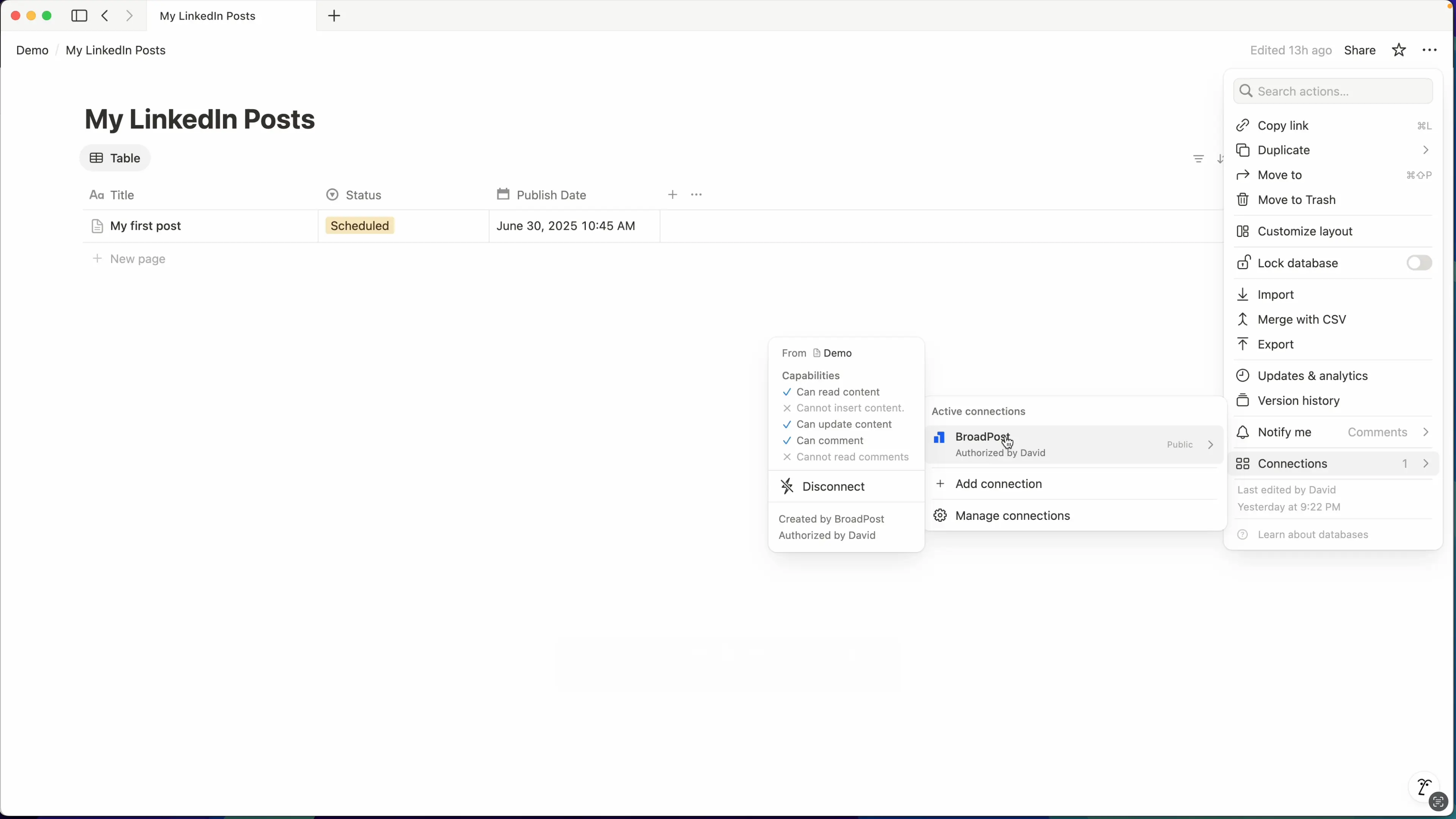Select the Table view
The height and width of the screenshot is (819, 1456).
point(115,158)
